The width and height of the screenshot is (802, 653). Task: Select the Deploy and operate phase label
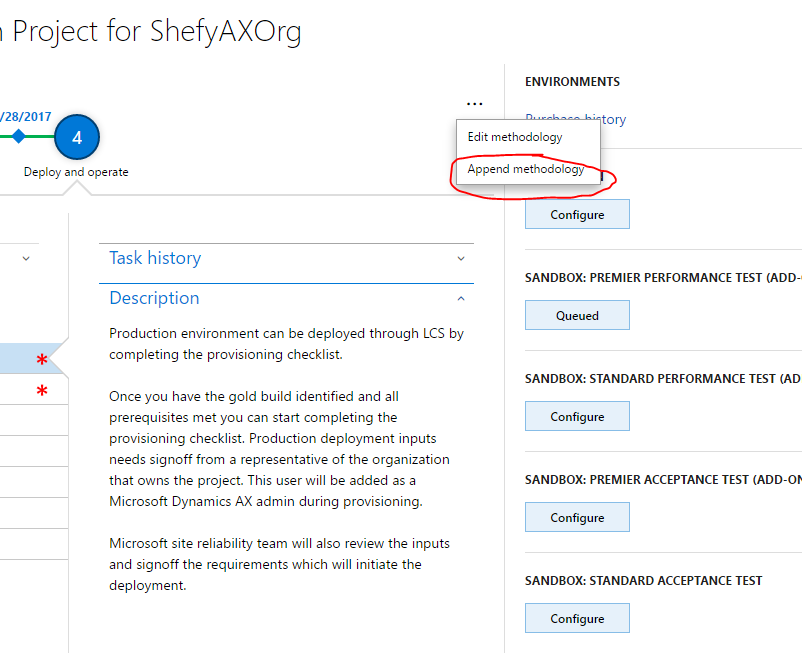pyautogui.click(x=76, y=172)
